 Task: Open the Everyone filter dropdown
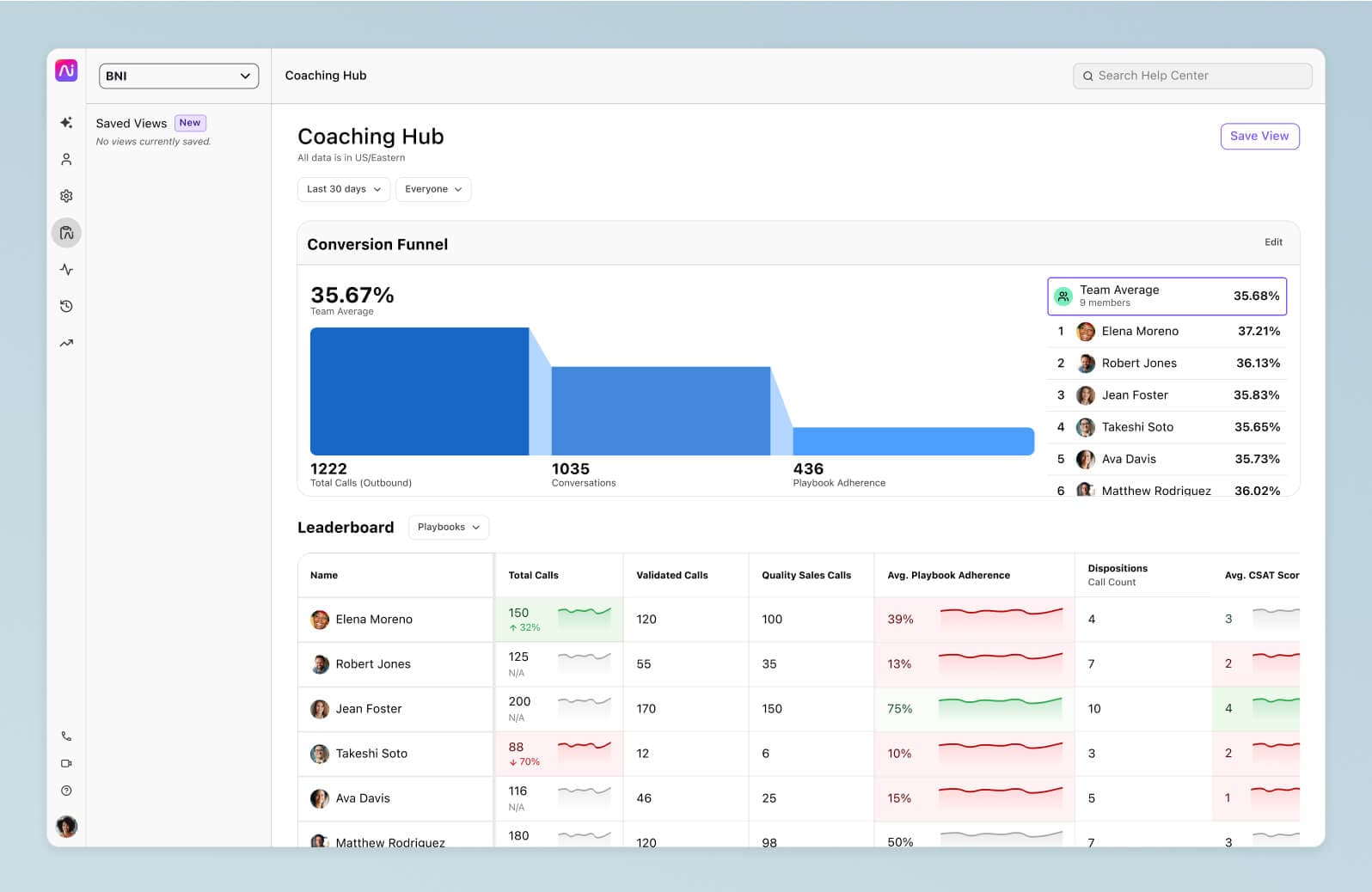point(433,189)
